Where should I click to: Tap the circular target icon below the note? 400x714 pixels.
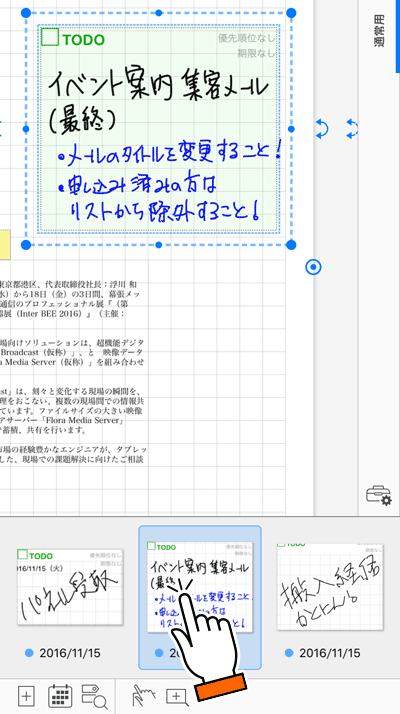313,267
